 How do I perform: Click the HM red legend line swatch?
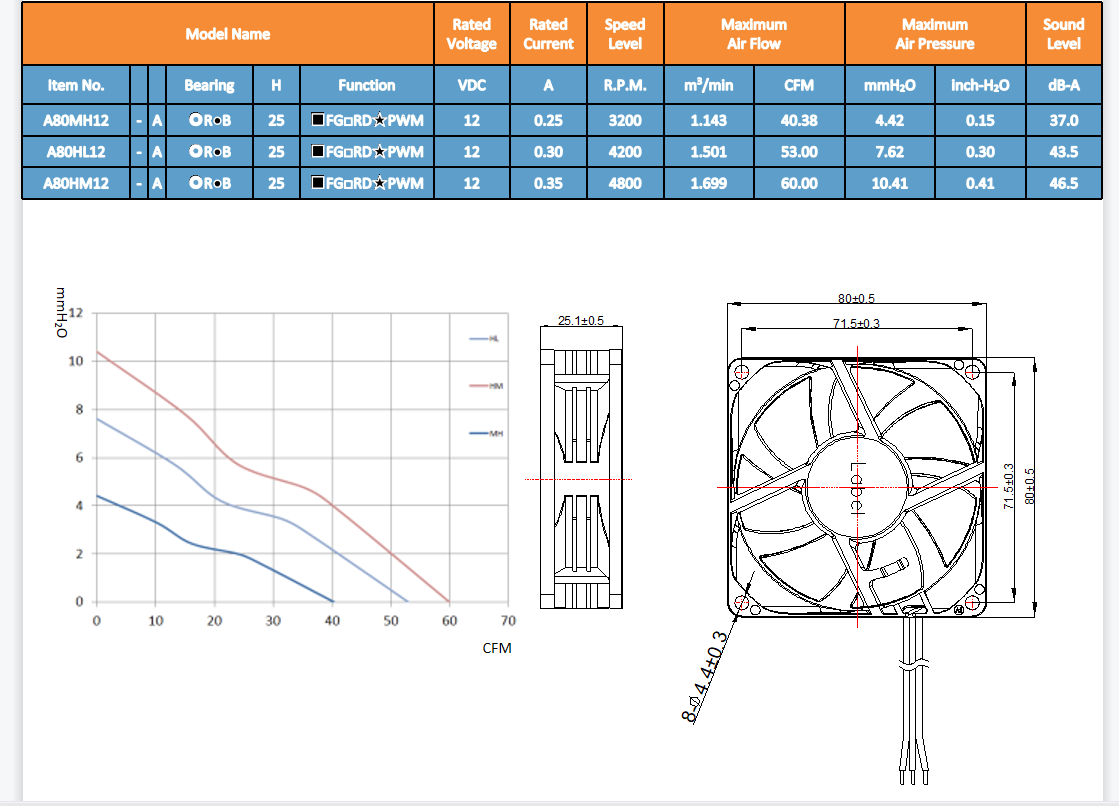click(478, 386)
